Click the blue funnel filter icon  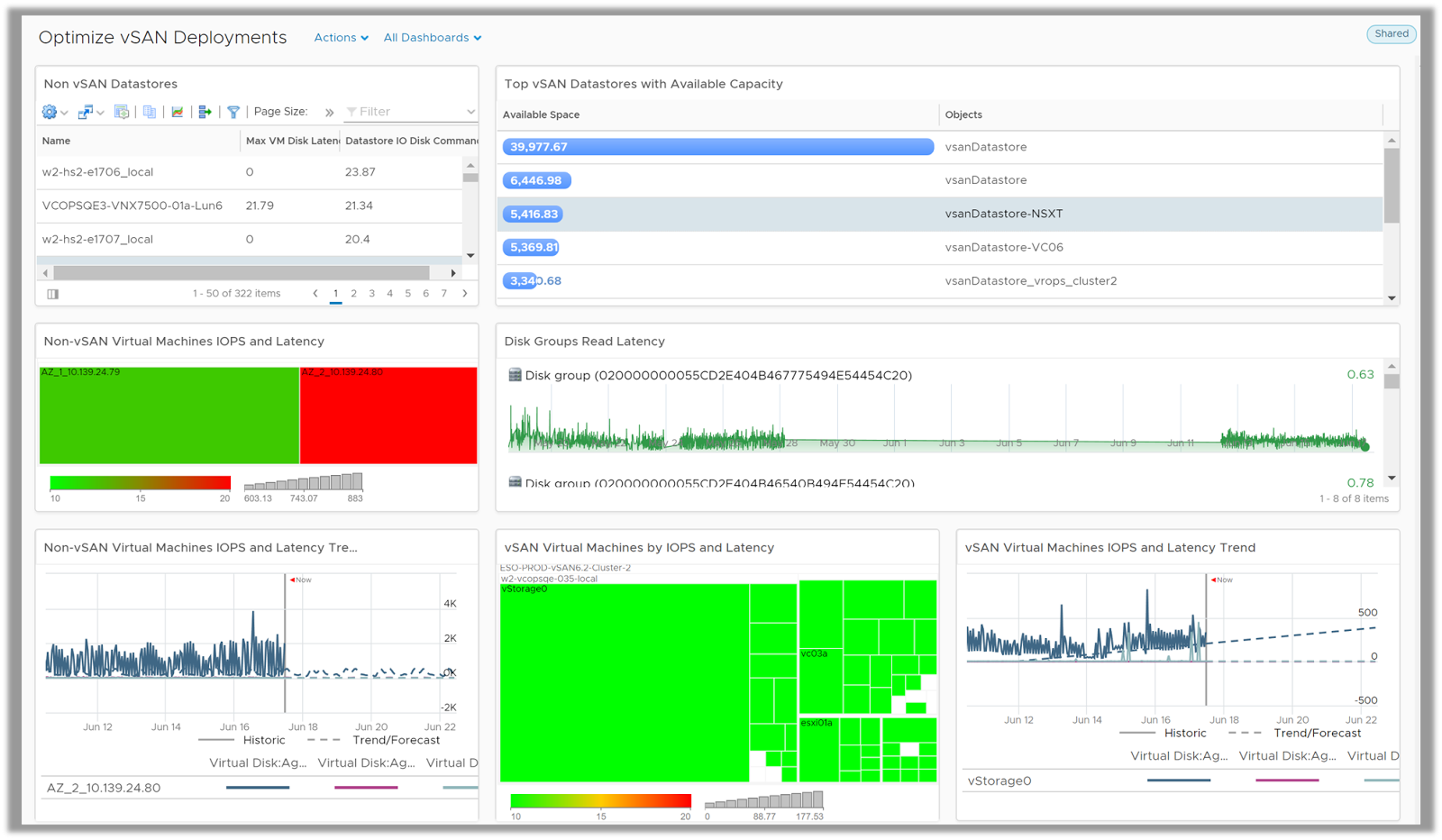point(233,112)
